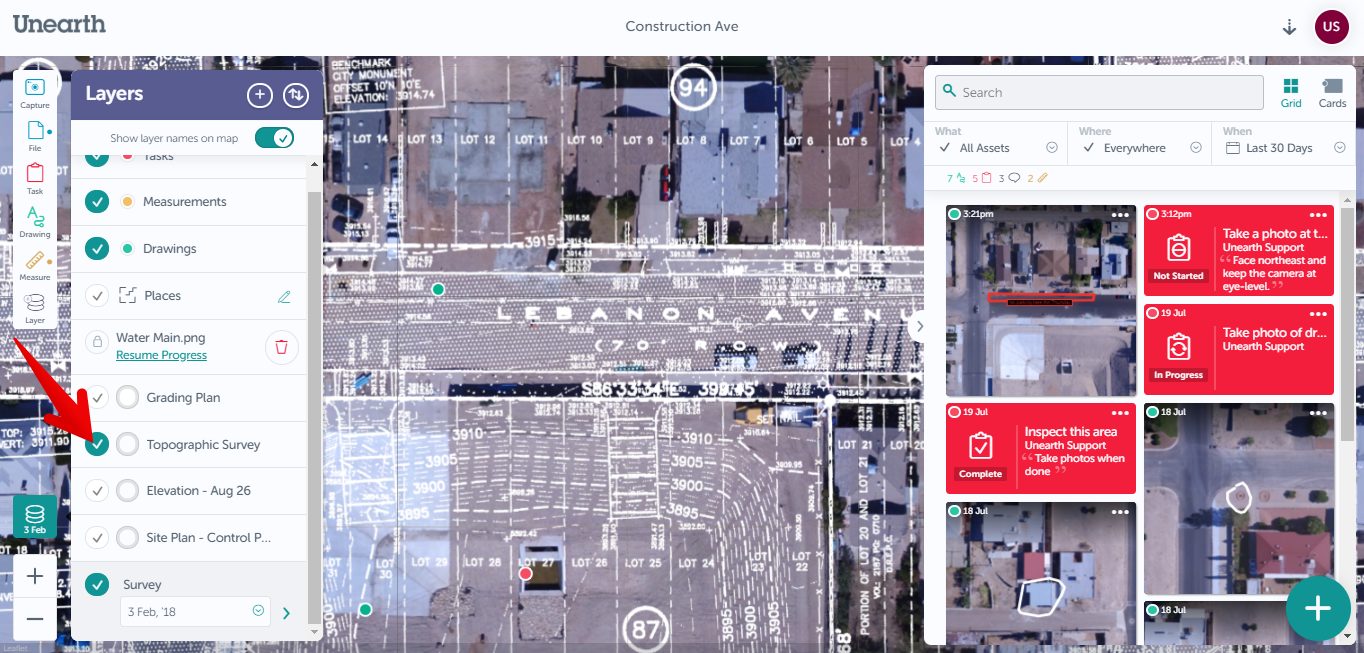
Task: Activate the Measure tool
Action: click(35, 265)
